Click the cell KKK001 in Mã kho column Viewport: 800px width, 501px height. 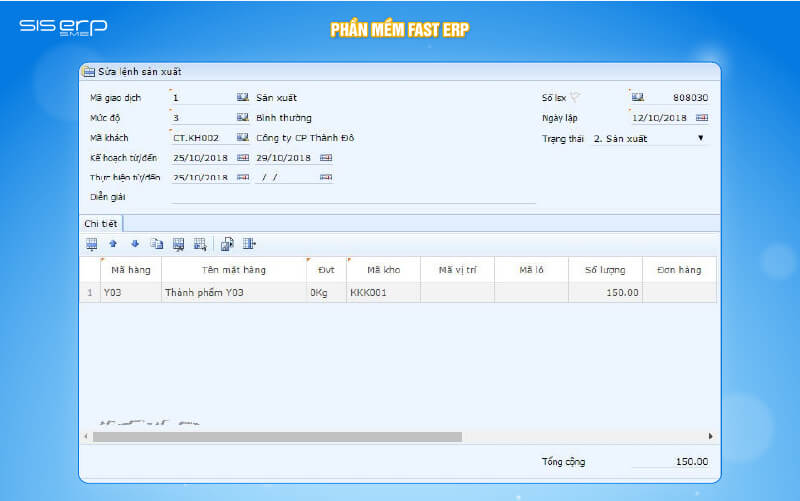(x=384, y=292)
